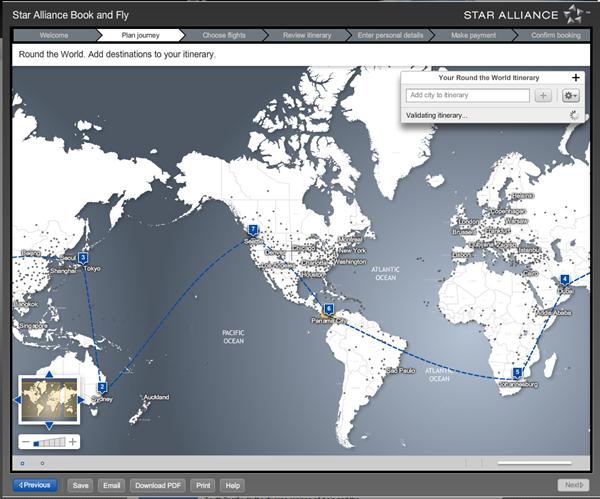Image resolution: width=600 pixels, height=499 pixels.
Task: Pan the map up with the arrow
Action: click(49, 374)
